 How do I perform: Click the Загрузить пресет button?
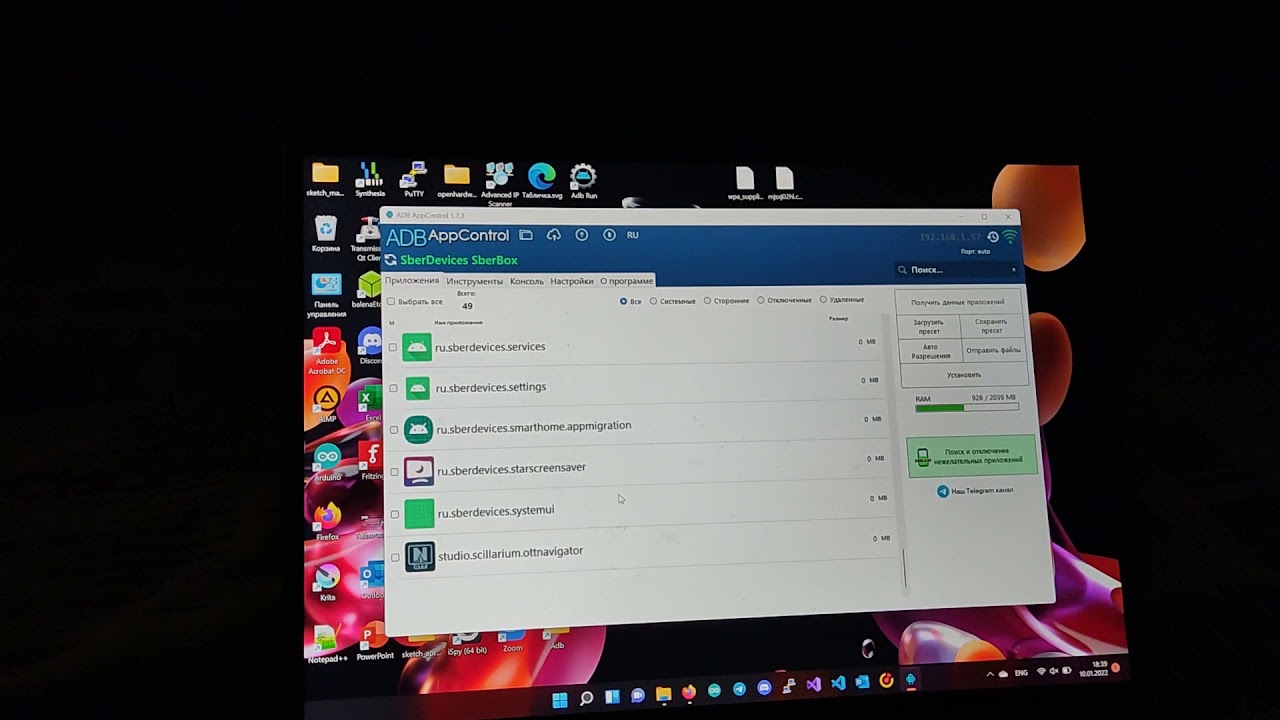[928, 327]
